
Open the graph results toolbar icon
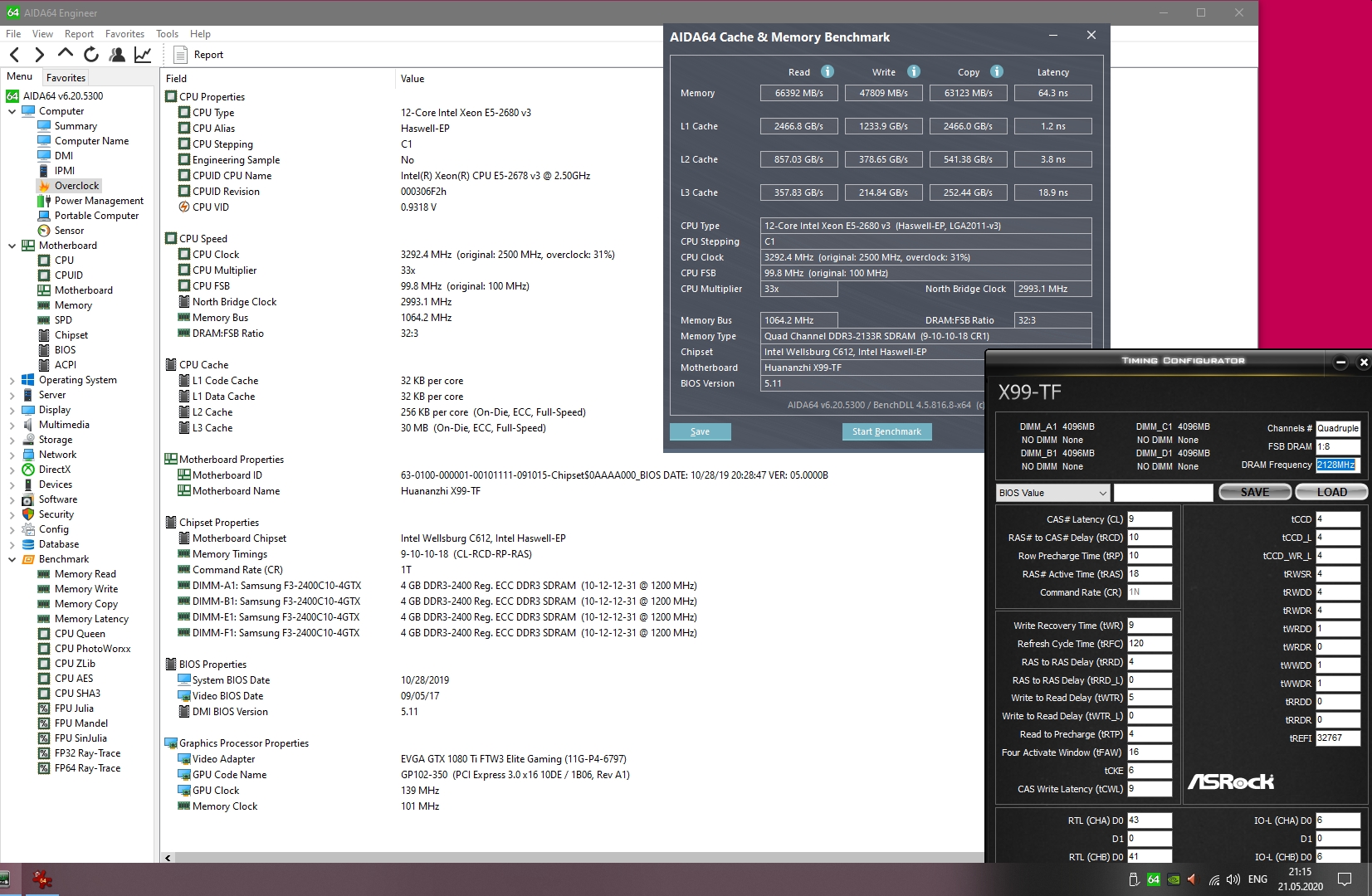(143, 55)
